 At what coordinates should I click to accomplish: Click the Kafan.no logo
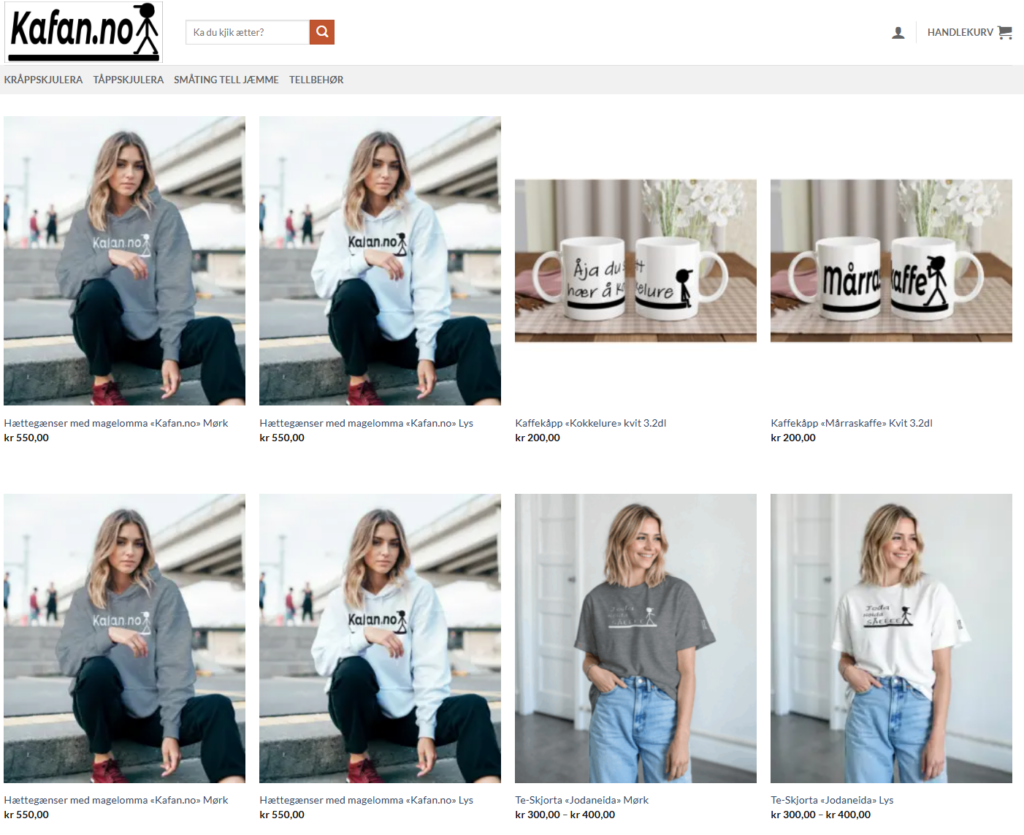click(84, 32)
